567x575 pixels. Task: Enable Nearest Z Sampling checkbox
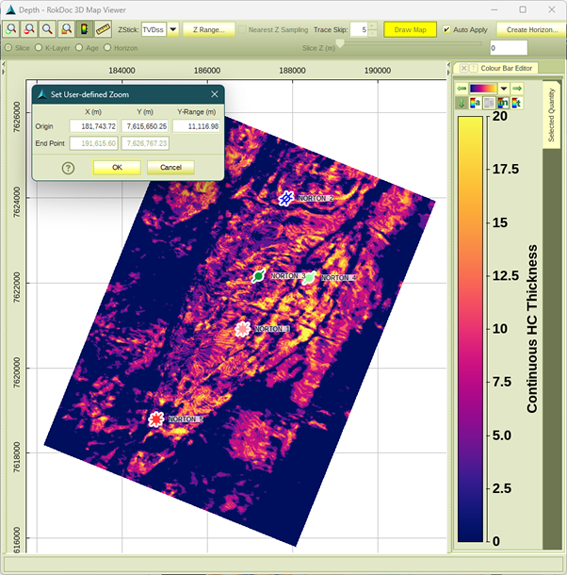[x=242, y=30]
